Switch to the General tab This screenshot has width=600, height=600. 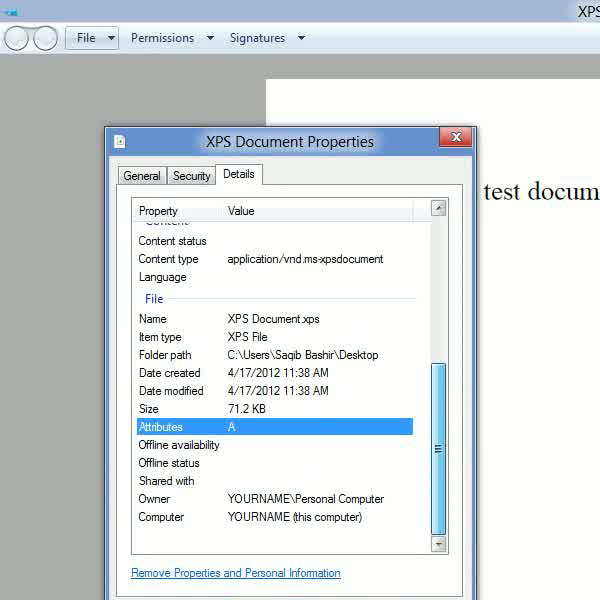(x=142, y=176)
